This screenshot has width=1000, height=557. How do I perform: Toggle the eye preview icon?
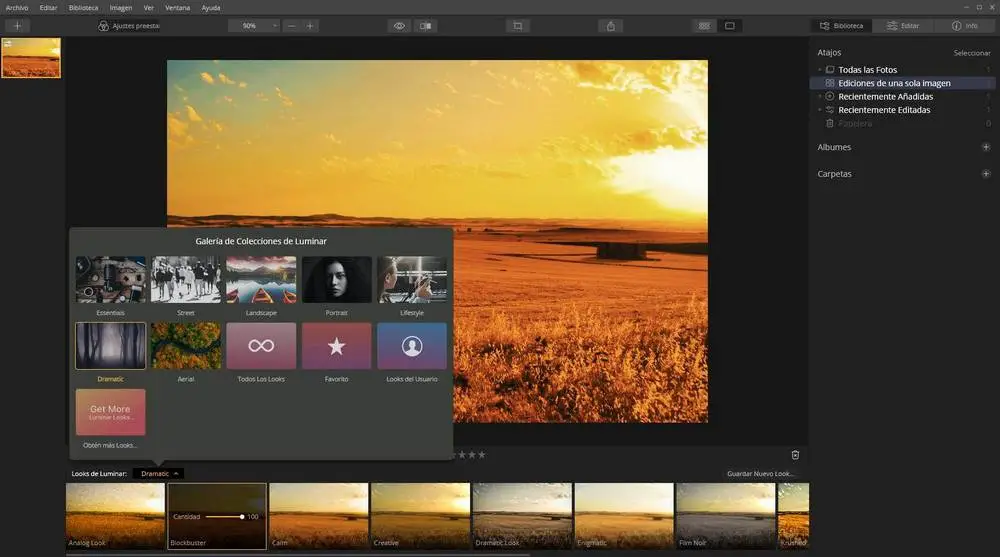click(399, 26)
